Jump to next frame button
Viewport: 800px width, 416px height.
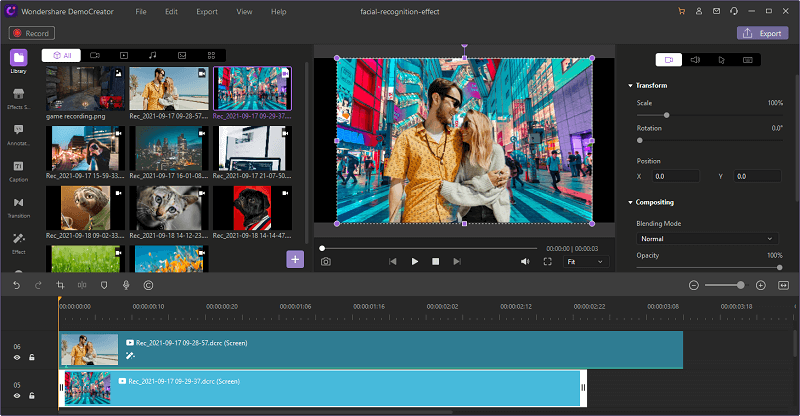click(x=457, y=261)
